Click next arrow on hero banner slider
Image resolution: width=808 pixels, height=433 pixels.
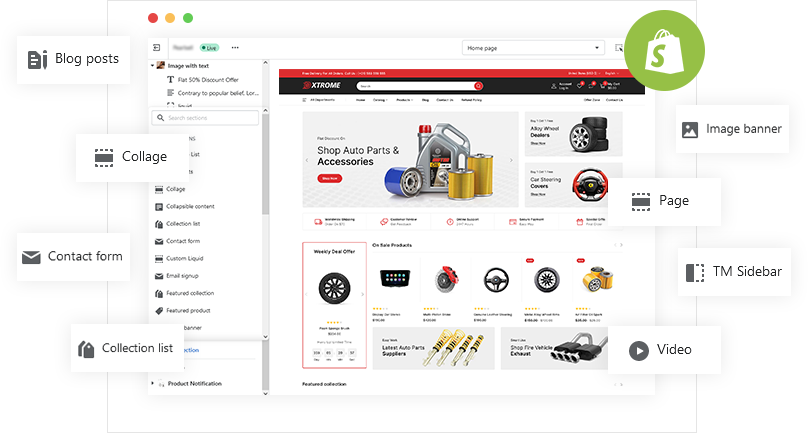pyautogui.click(x=512, y=160)
